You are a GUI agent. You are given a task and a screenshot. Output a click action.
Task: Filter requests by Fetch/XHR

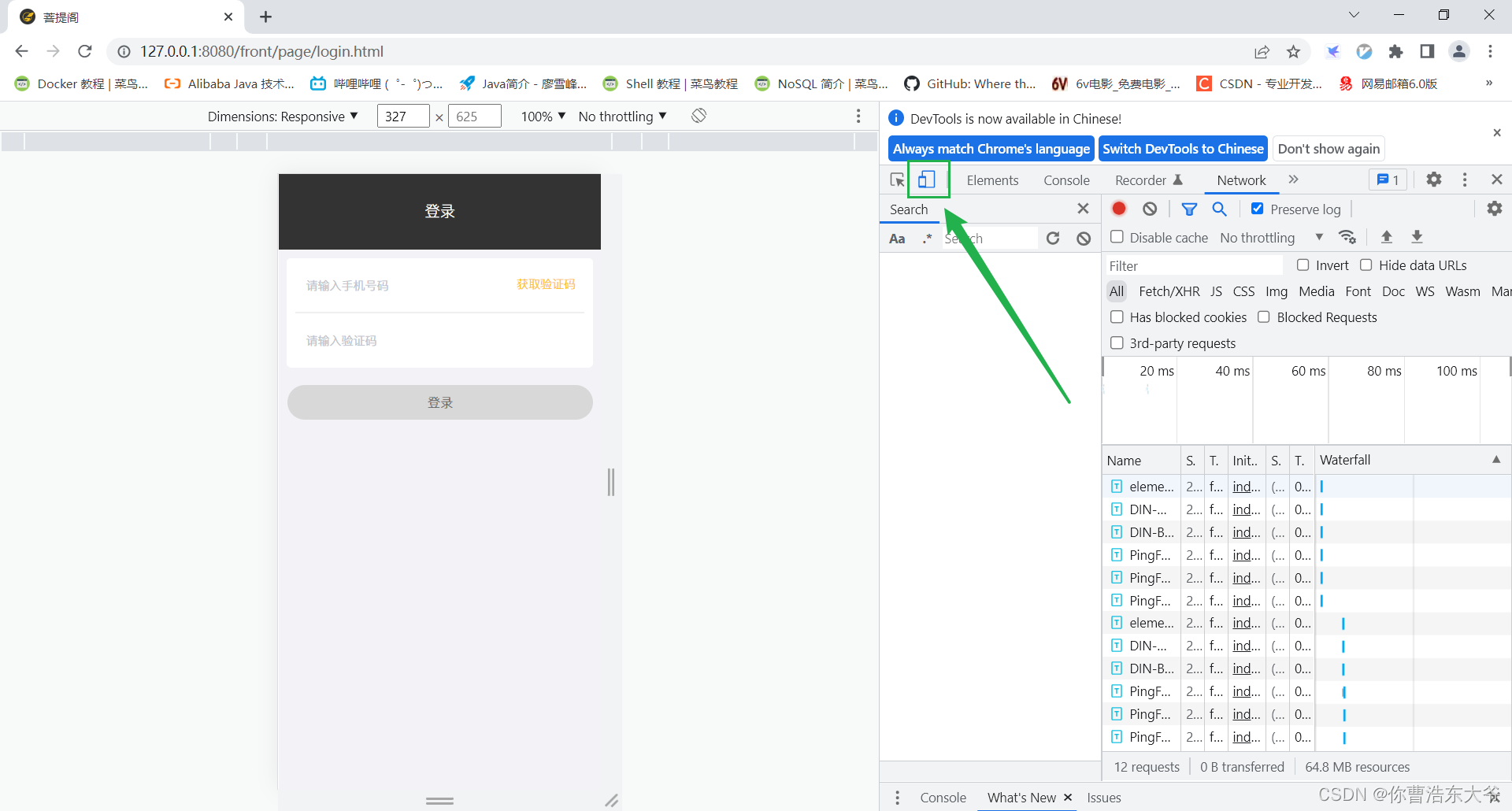(1169, 291)
